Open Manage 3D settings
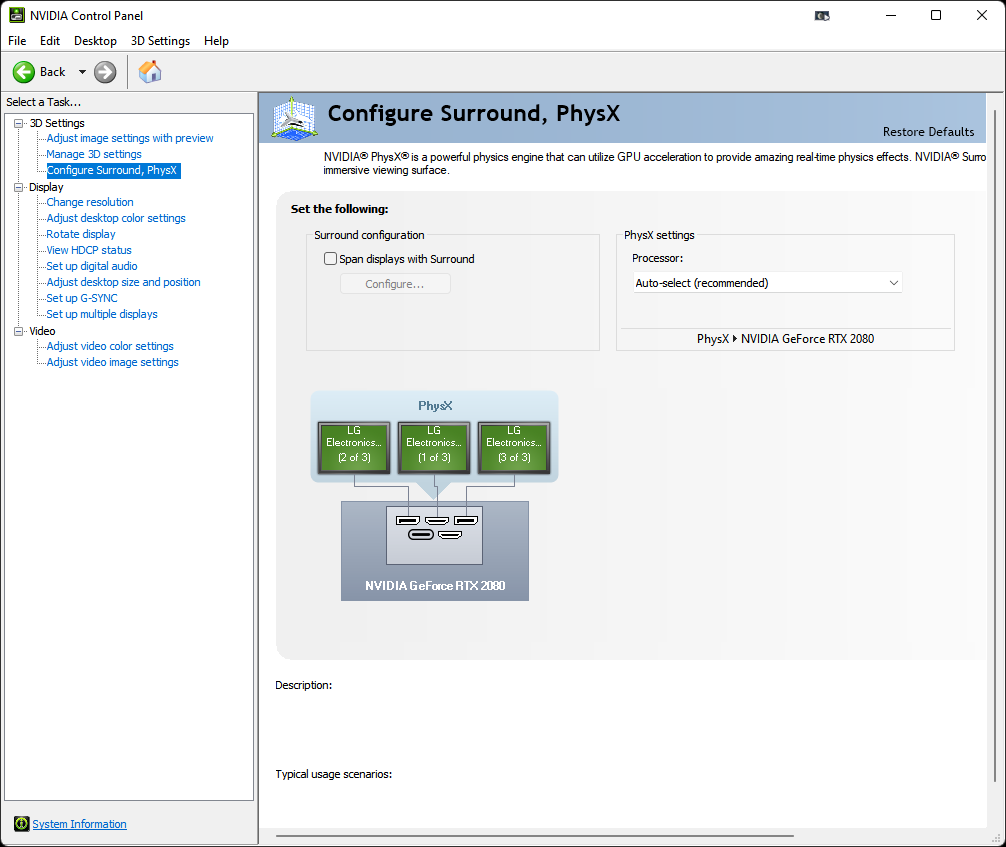 [94, 154]
